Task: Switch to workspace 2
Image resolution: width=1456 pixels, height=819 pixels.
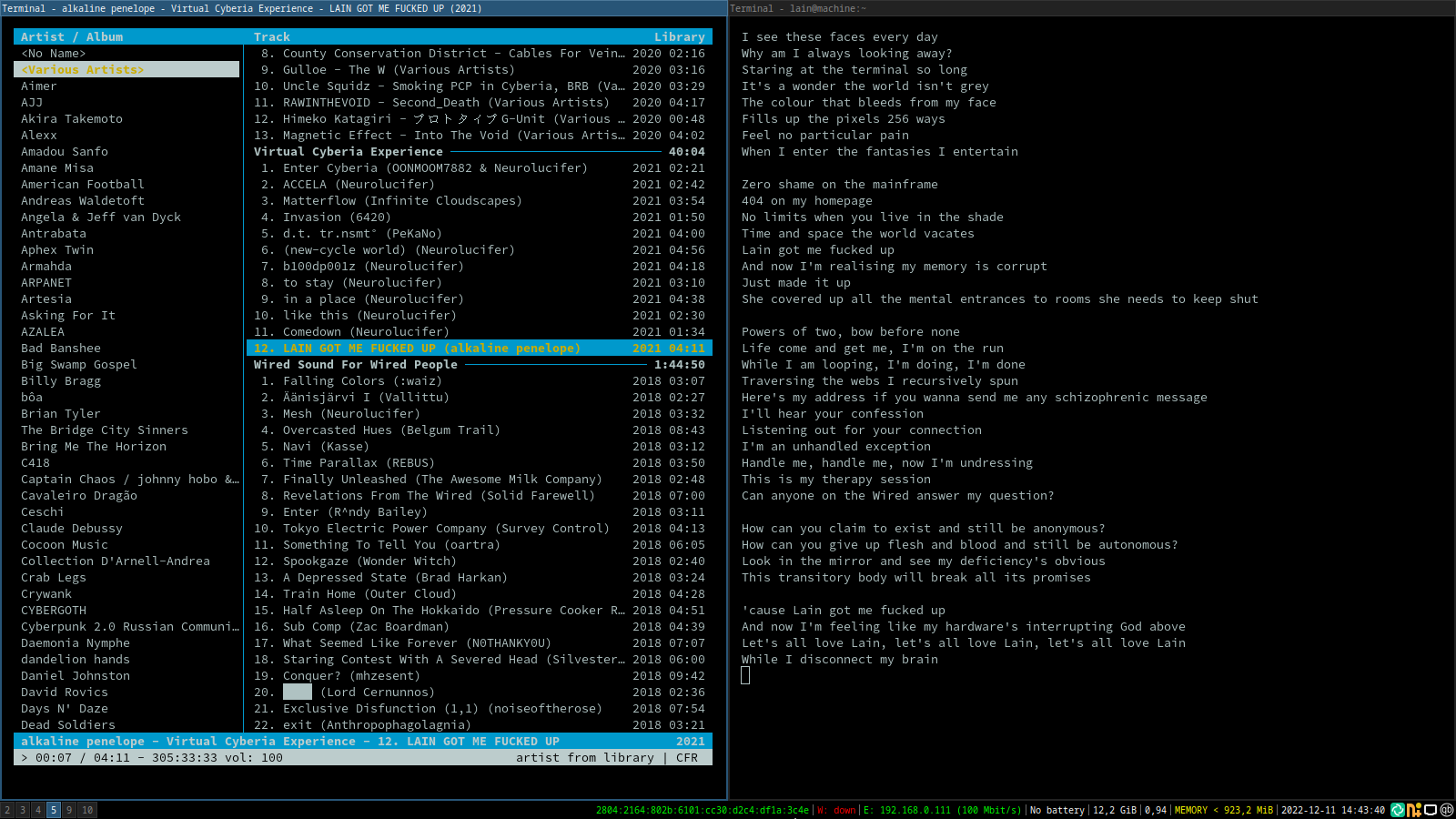Action: click(x=7, y=810)
